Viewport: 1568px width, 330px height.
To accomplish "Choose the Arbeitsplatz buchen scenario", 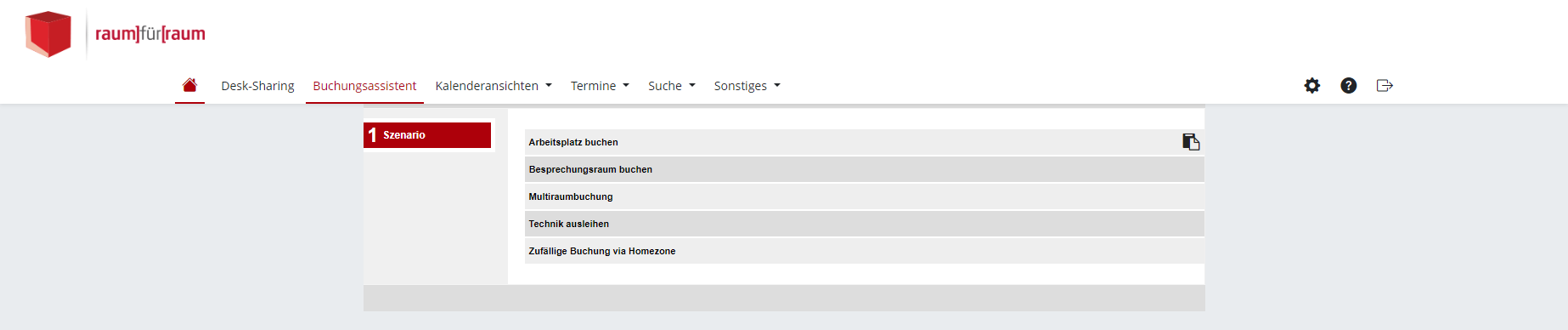I will tap(864, 142).
